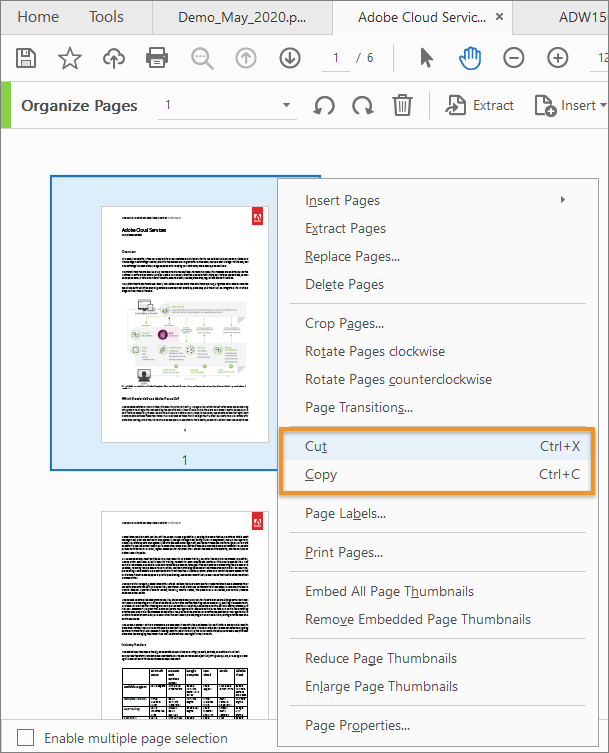This screenshot has height=753, width=609.
Task: Choose Copy from the context menu
Action: tap(438, 474)
